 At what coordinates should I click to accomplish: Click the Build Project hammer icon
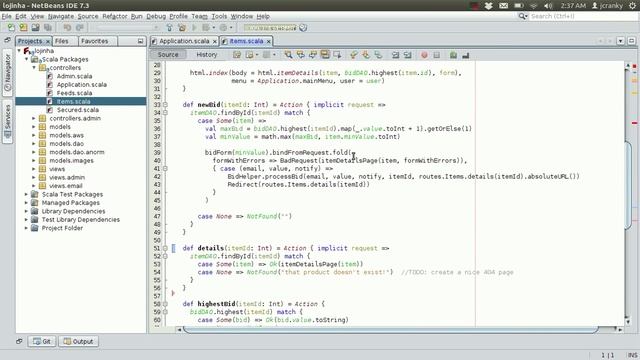[169, 28]
